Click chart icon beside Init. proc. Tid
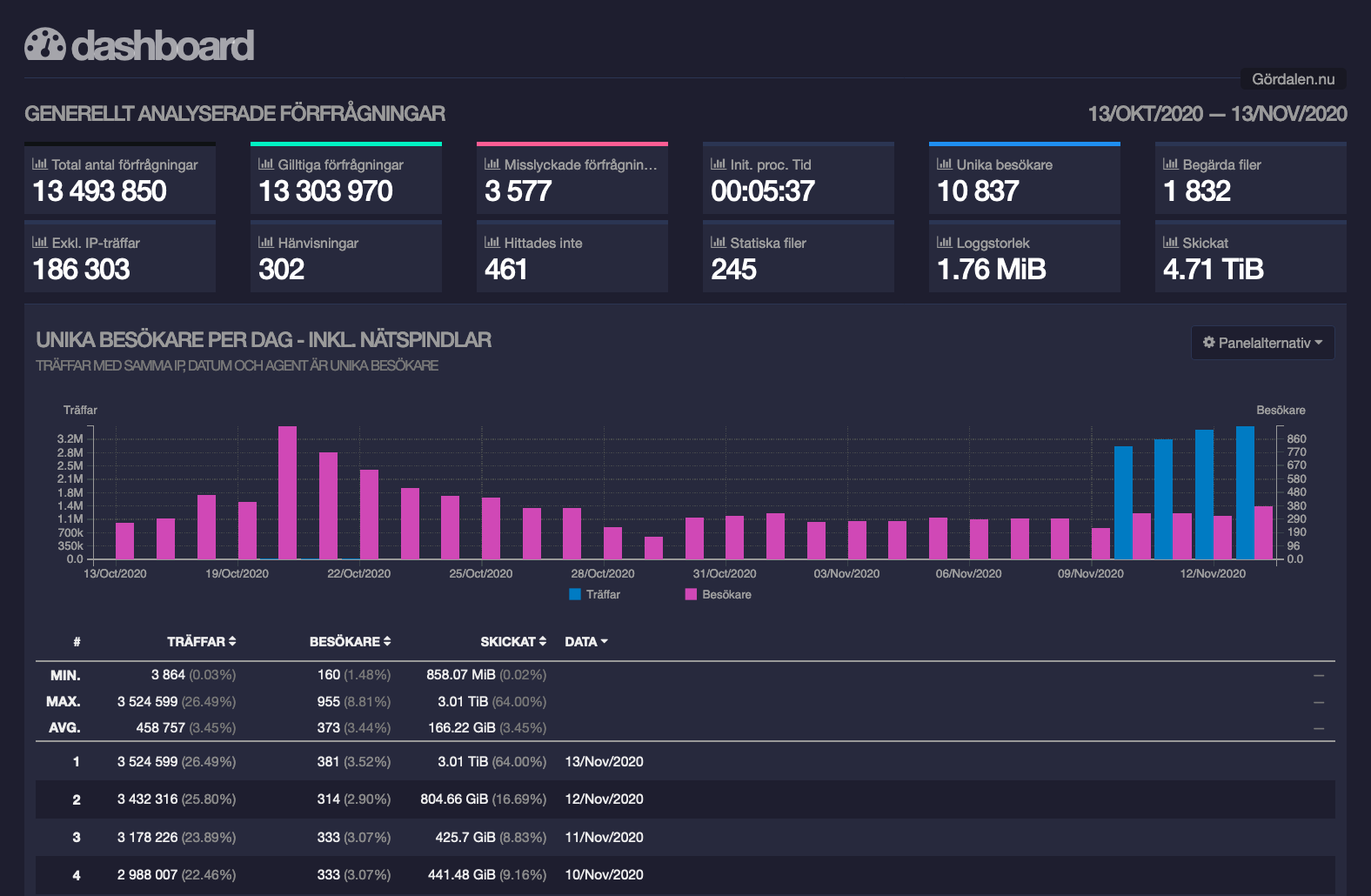Image resolution: width=1371 pixels, height=896 pixels. pos(719,164)
